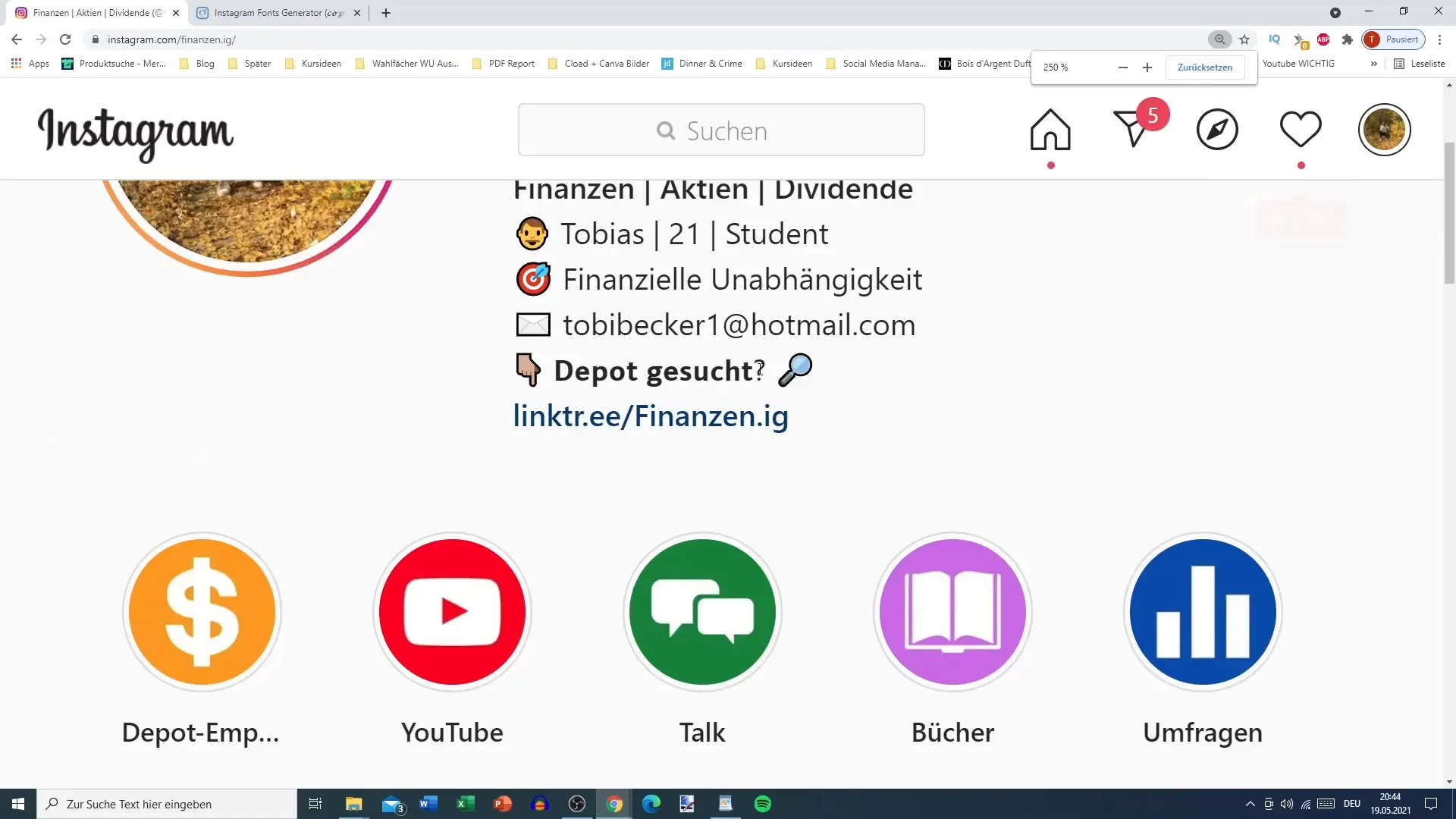This screenshot has height=819, width=1456.
Task: Click the zoom magnifier icon in address bar
Action: coord(1219,39)
